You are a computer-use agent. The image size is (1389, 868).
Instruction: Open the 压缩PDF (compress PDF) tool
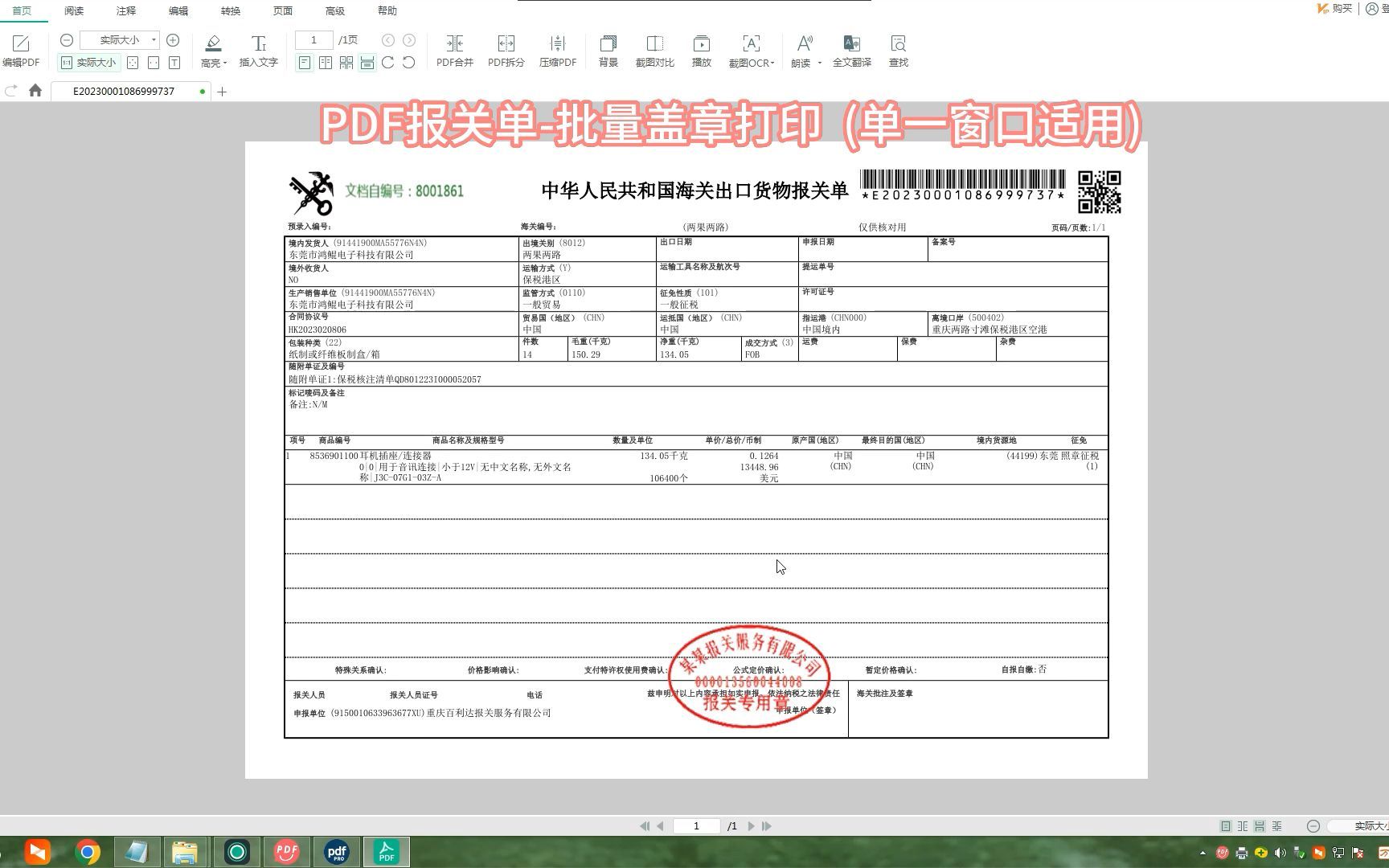pos(558,48)
